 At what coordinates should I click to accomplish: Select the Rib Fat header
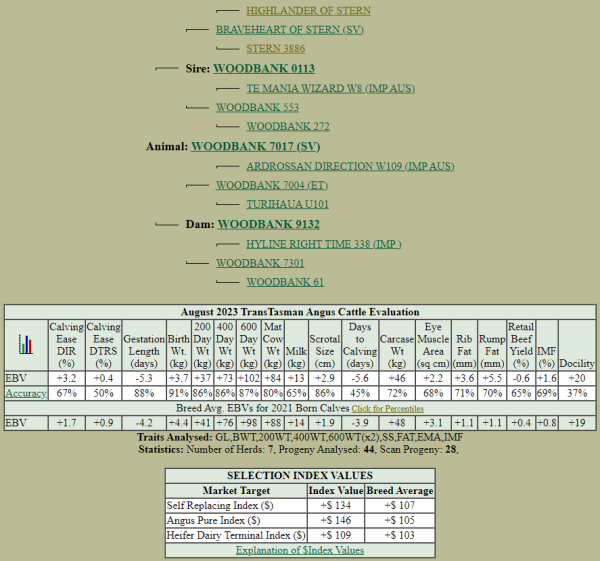click(464, 345)
